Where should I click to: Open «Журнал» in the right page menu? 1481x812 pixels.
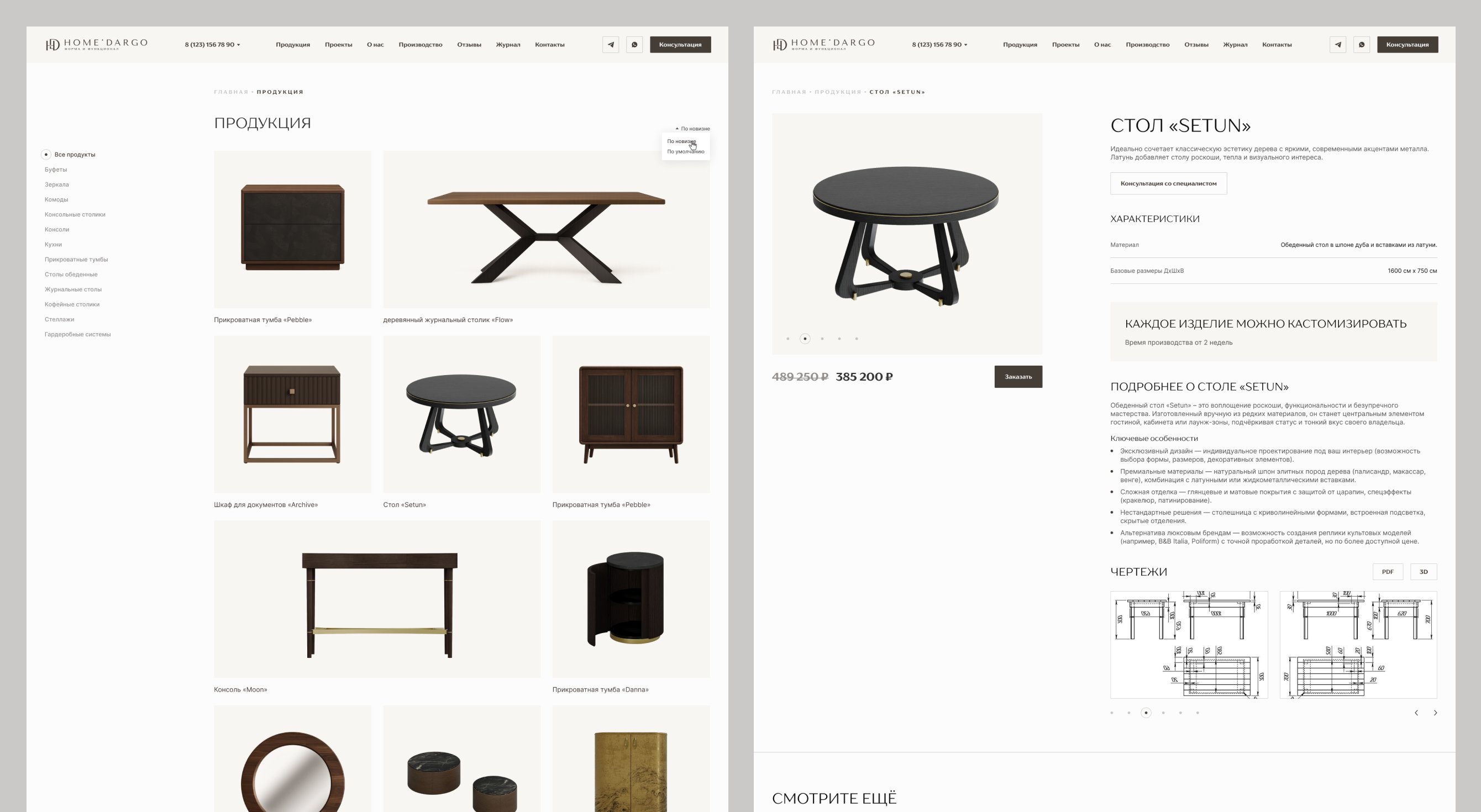coord(1235,45)
